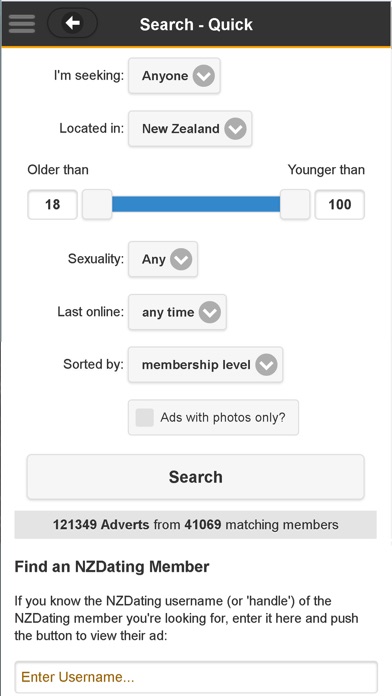Click the Older than slider handle
Viewport: 392px width, 696px height.
[97, 204]
